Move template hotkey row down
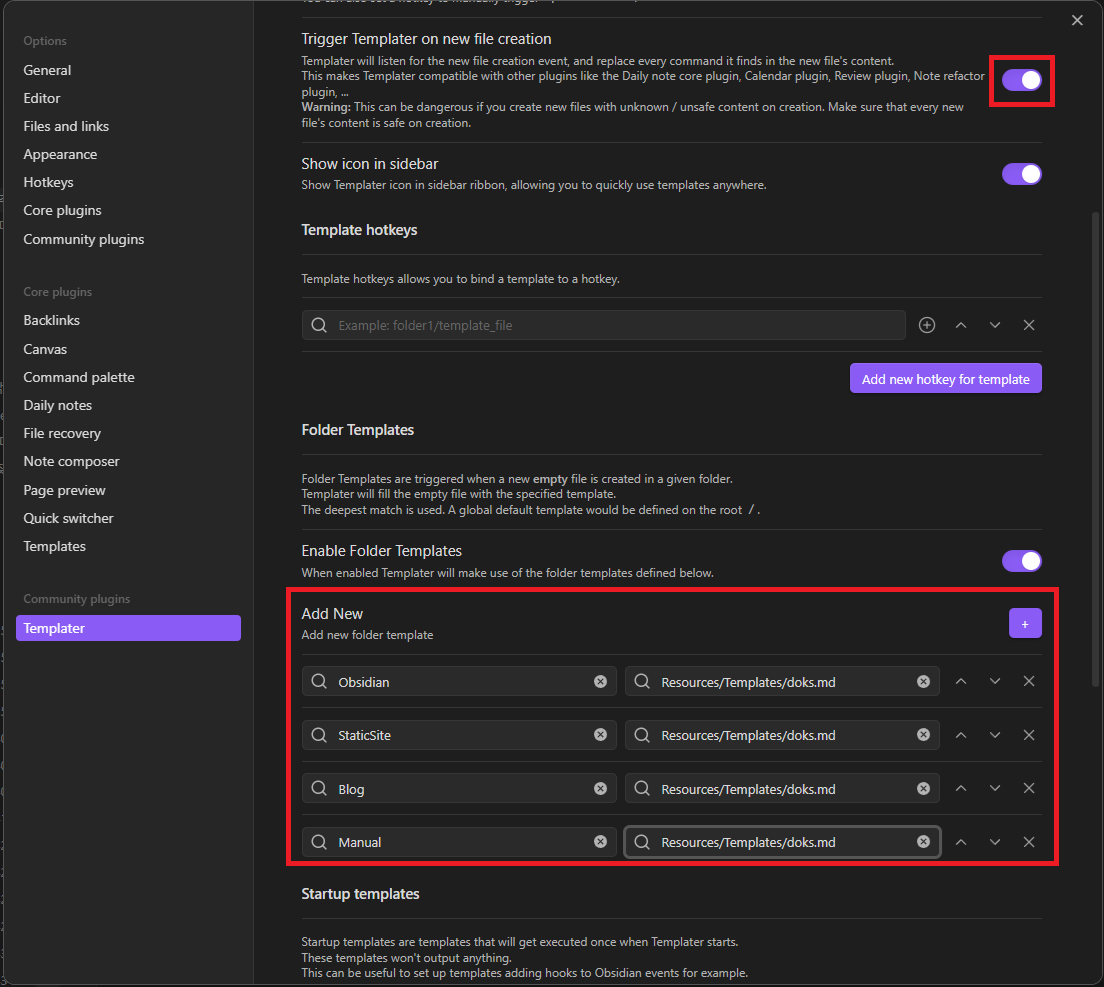This screenshot has width=1104, height=987. coord(994,325)
